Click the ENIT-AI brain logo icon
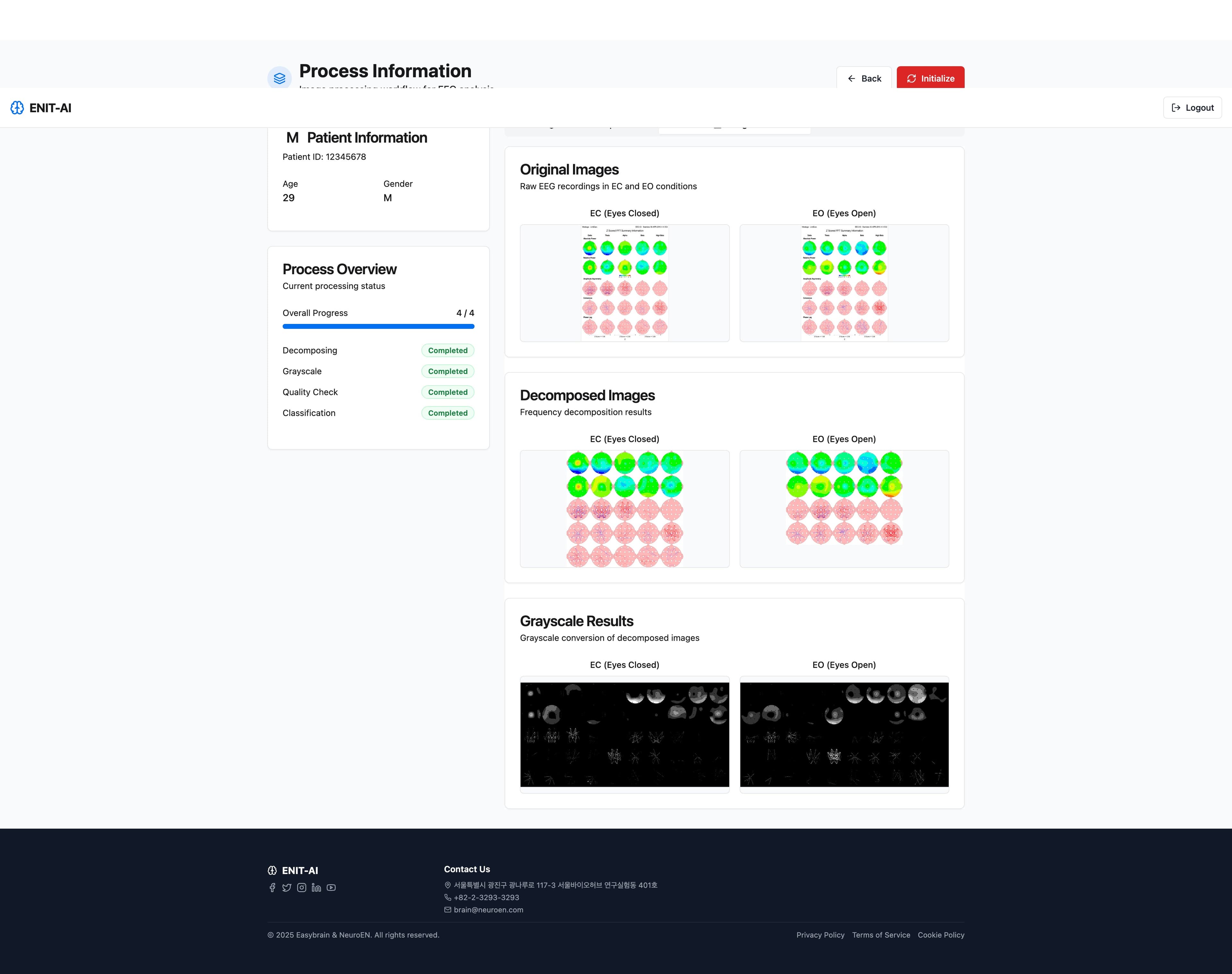The height and width of the screenshot is (974, 1232). [17, 108]
